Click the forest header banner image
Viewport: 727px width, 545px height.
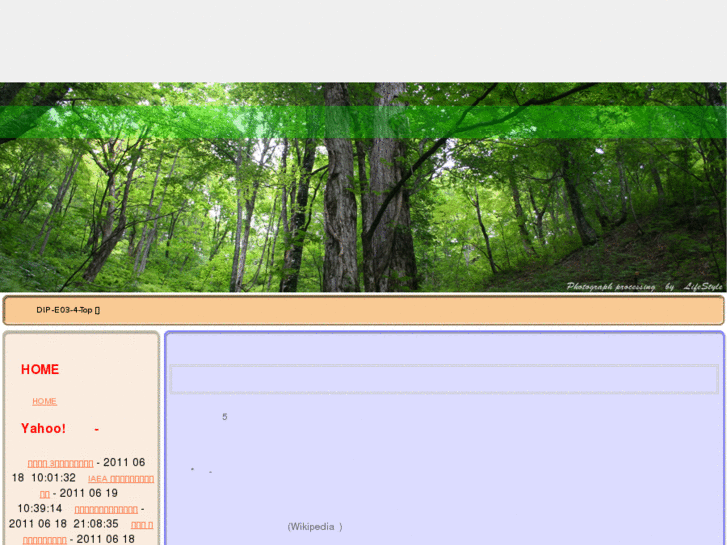point(363,187)
